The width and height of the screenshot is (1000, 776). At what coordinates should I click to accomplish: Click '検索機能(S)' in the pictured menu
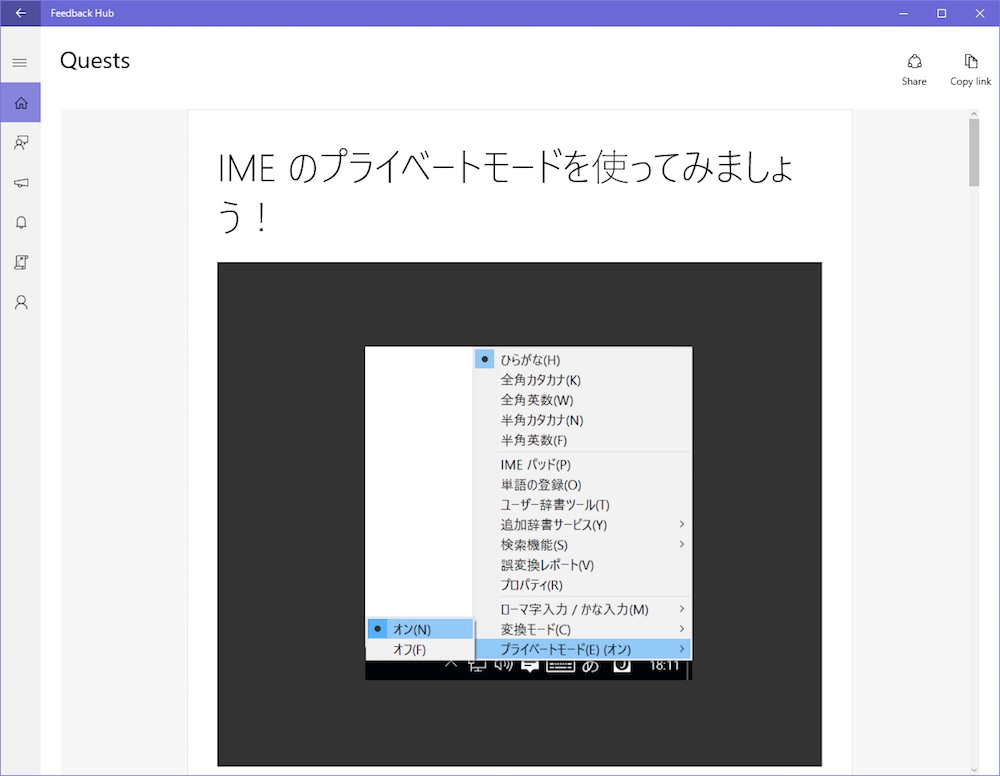pyautogui.click(x=534, y=545)
